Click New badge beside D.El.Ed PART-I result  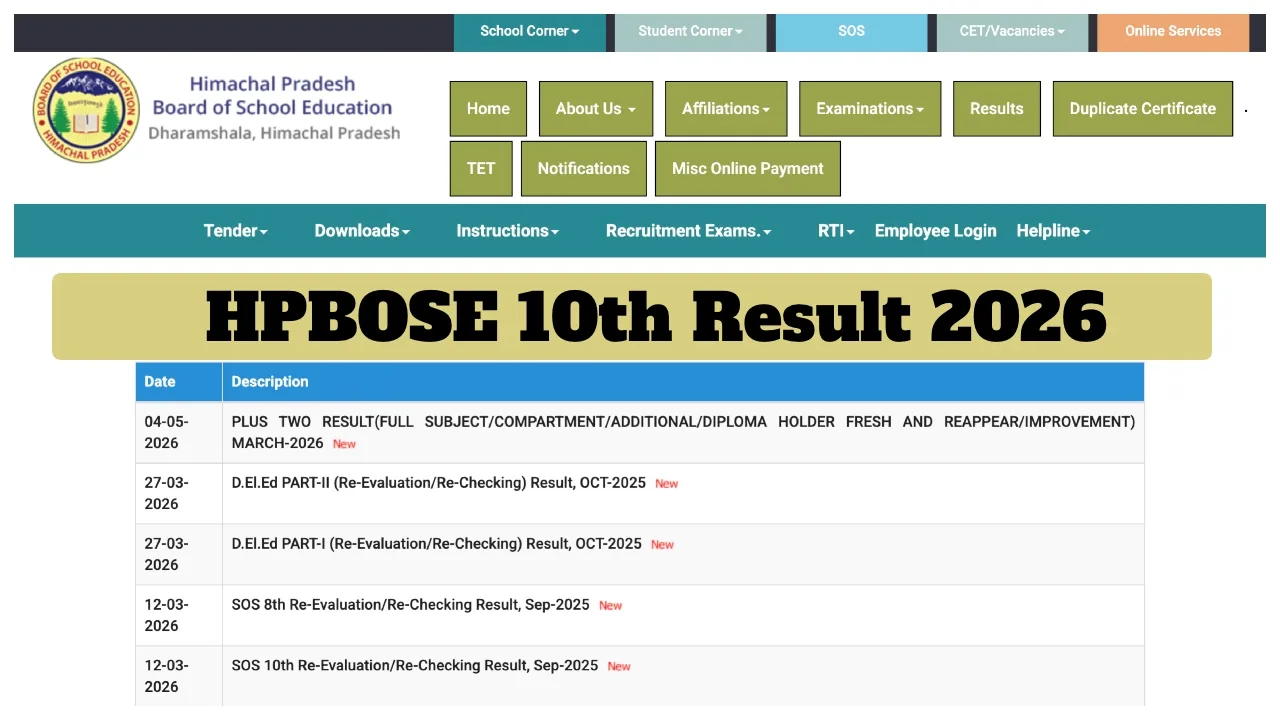(x=662, y=545)
